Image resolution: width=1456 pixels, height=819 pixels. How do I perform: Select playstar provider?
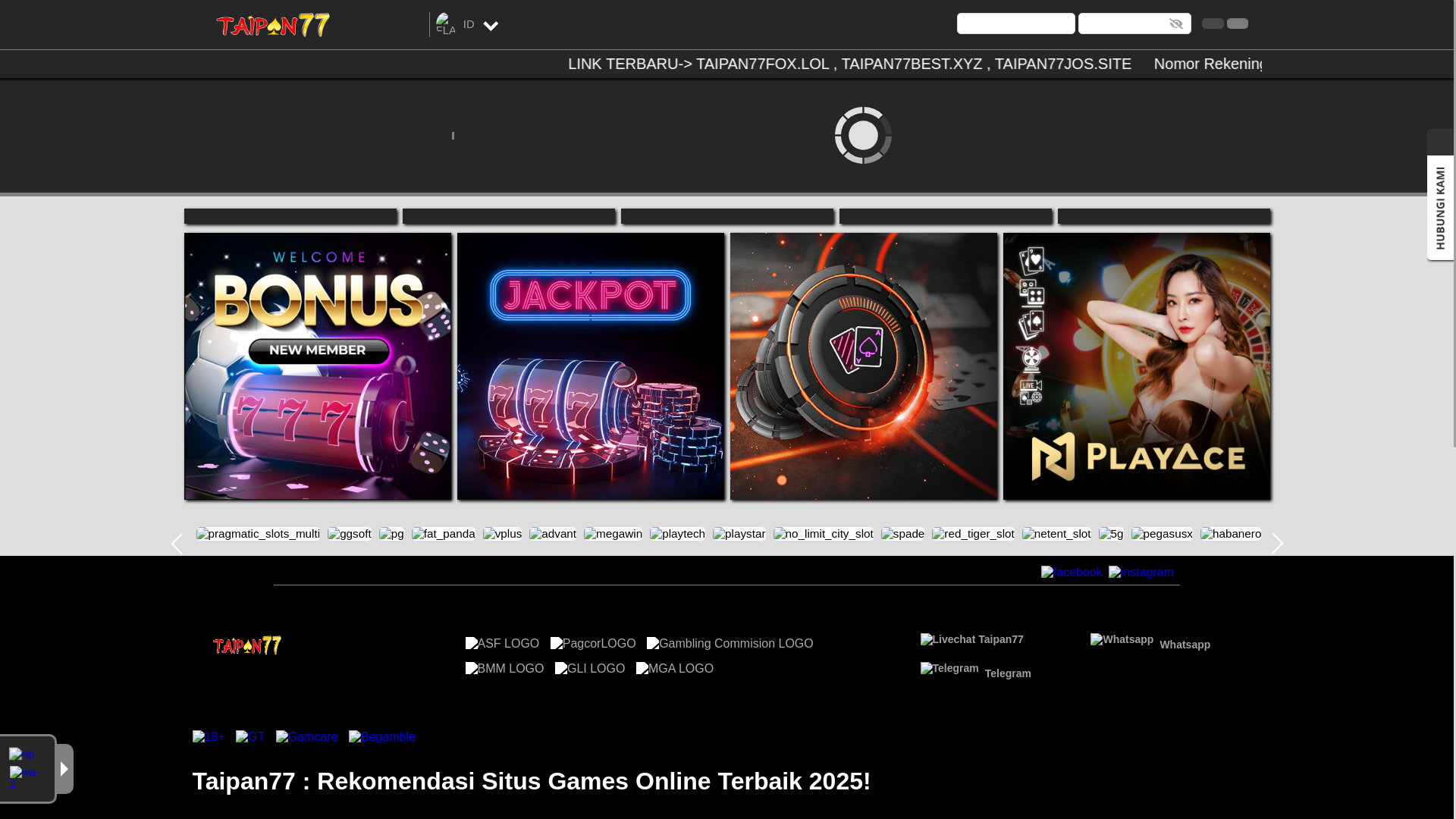[x=739, y=534]
